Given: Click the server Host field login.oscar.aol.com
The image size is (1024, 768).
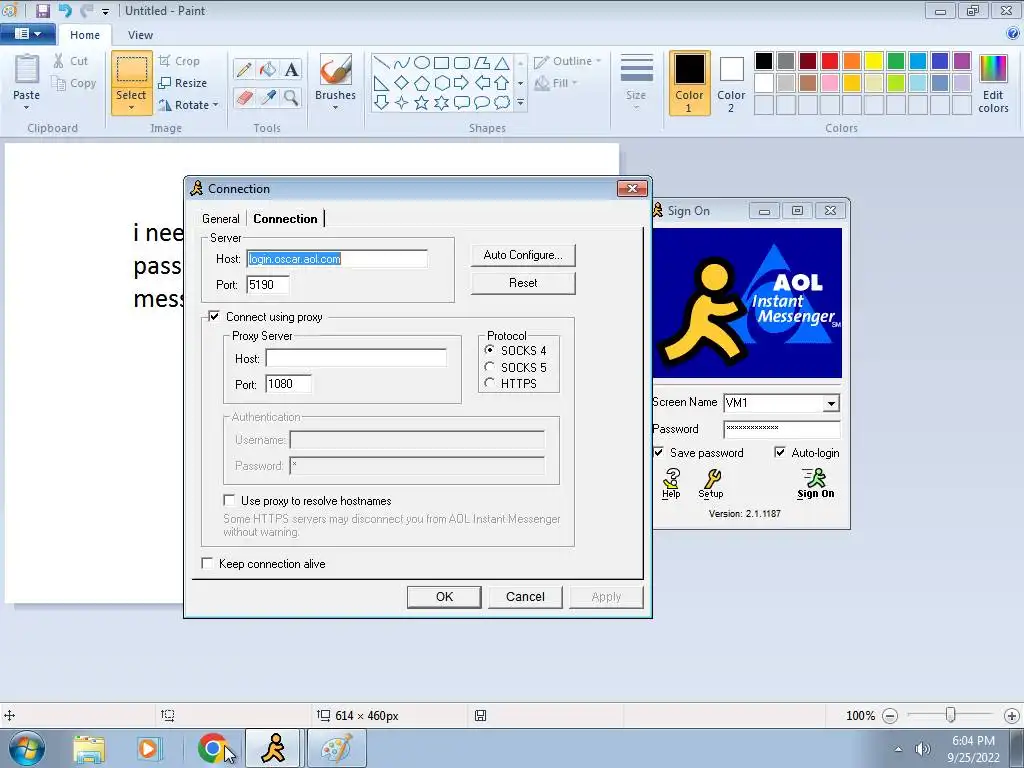Looking at the screenshot, I should [x=337, y=259].
